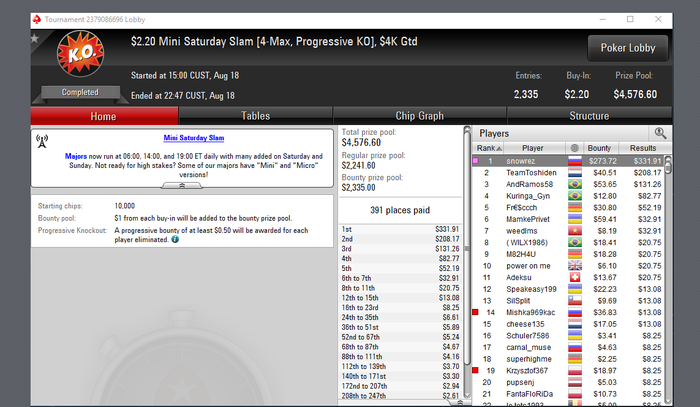Click the players list scrollbar thumb
Image resolution: width=700 pixels, height=407 pixels.
(x=668, y=165)
